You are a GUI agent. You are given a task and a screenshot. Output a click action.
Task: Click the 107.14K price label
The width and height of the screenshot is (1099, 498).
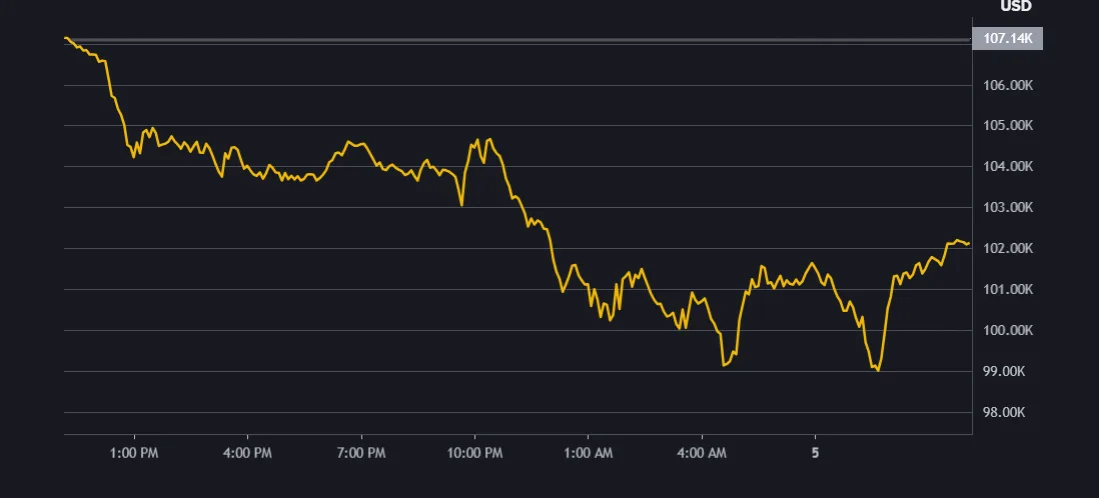pyautogui.click(x=1007, y=39)
